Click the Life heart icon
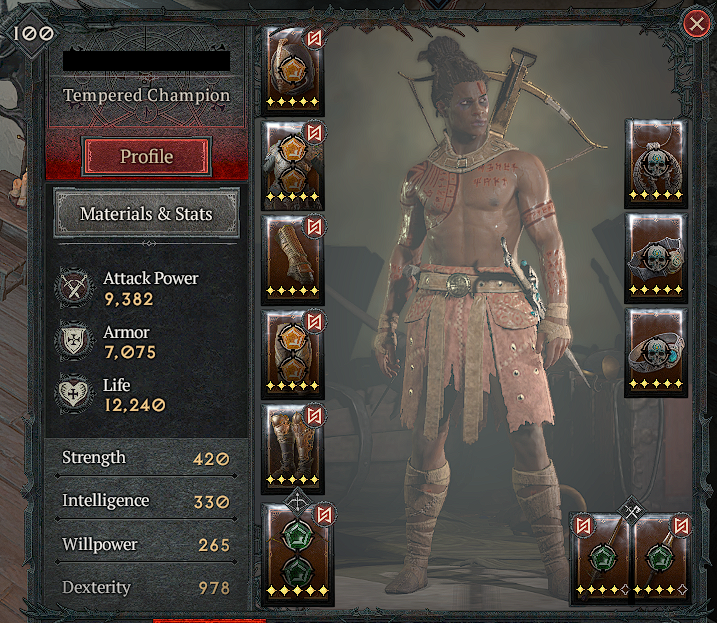 pyautogui.click(x=74, y=393)
